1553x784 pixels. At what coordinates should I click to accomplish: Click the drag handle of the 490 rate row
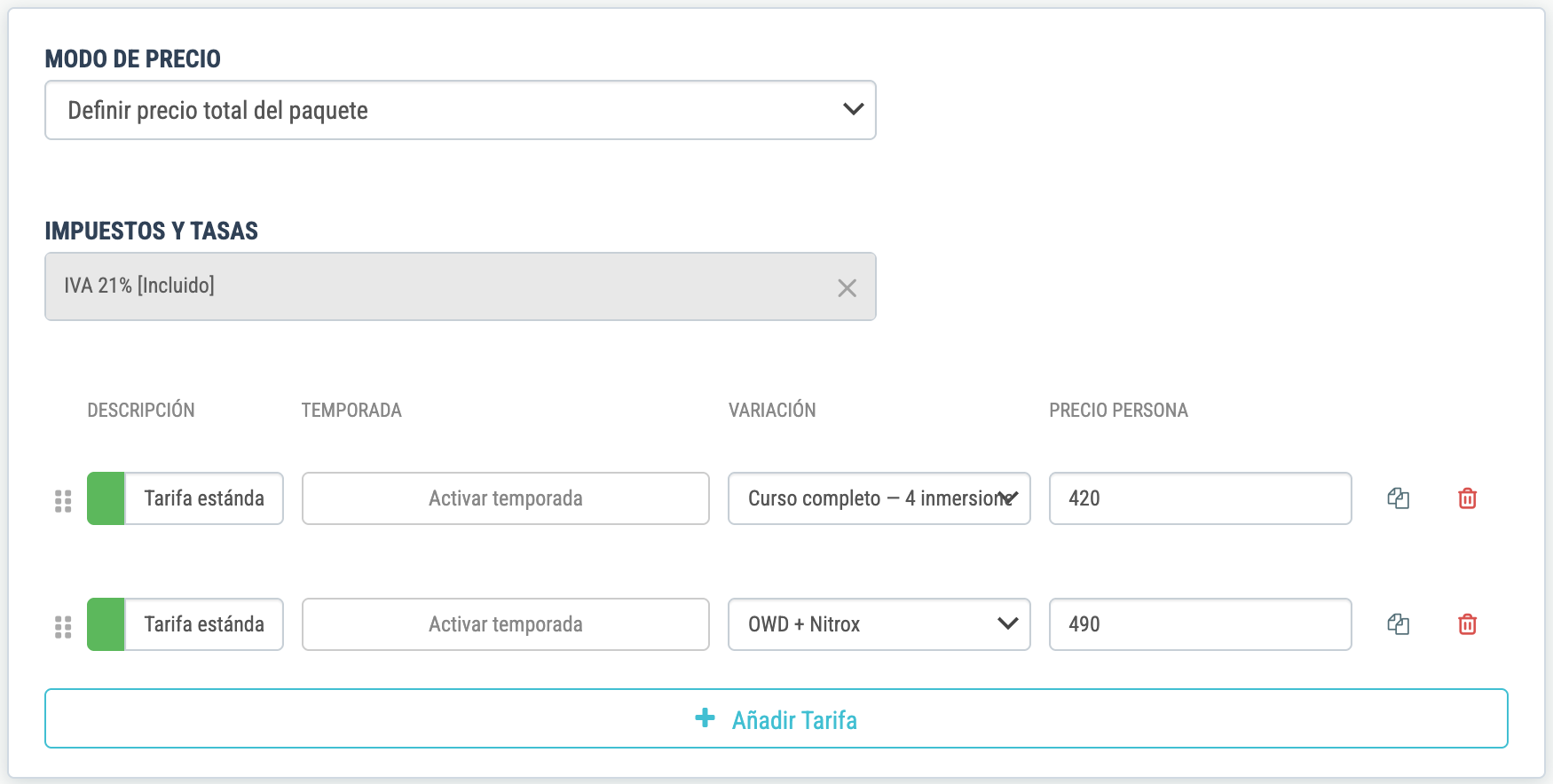click(63, 627)
